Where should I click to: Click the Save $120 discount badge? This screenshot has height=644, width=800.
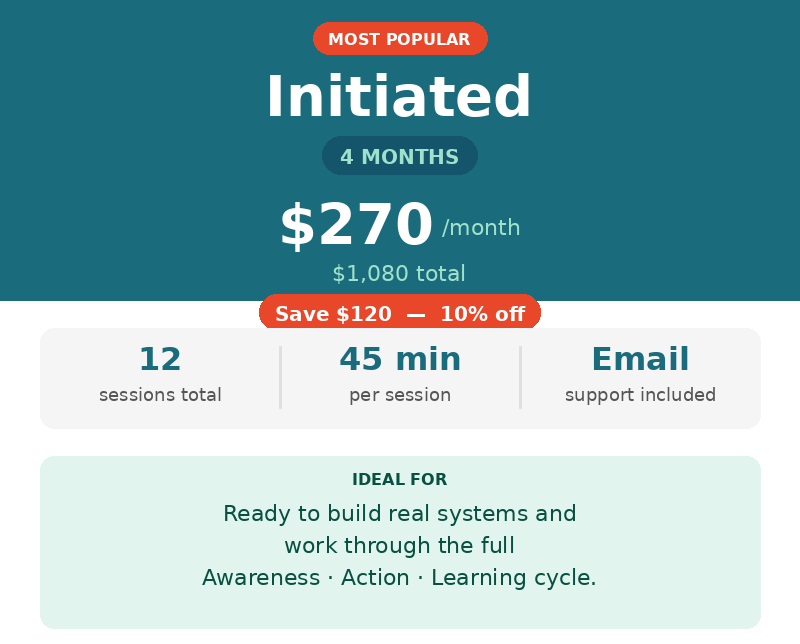click(x=333, y=314)
